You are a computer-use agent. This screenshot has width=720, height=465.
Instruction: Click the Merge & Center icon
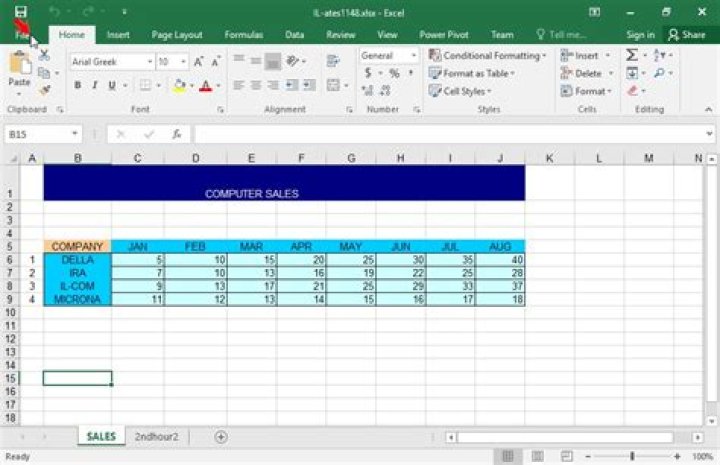[333, 85]
